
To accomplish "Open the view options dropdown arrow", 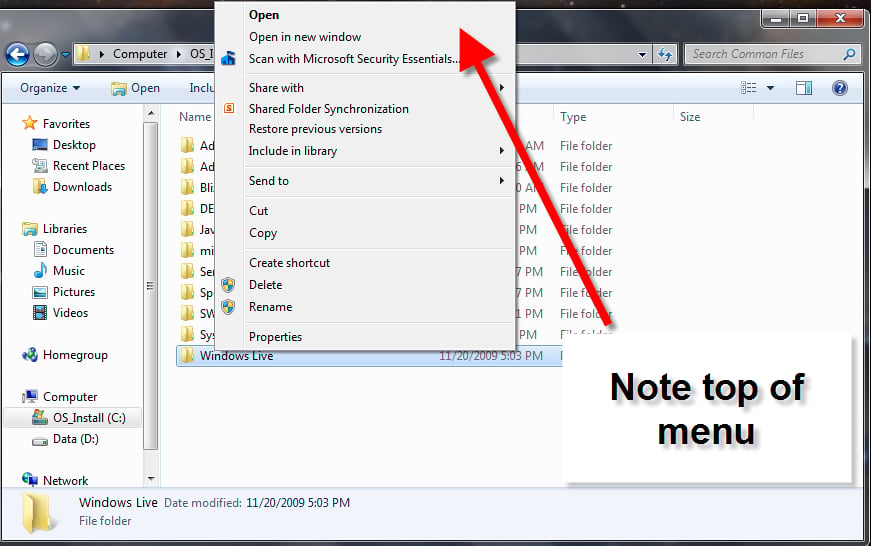I will click(770, 88).
